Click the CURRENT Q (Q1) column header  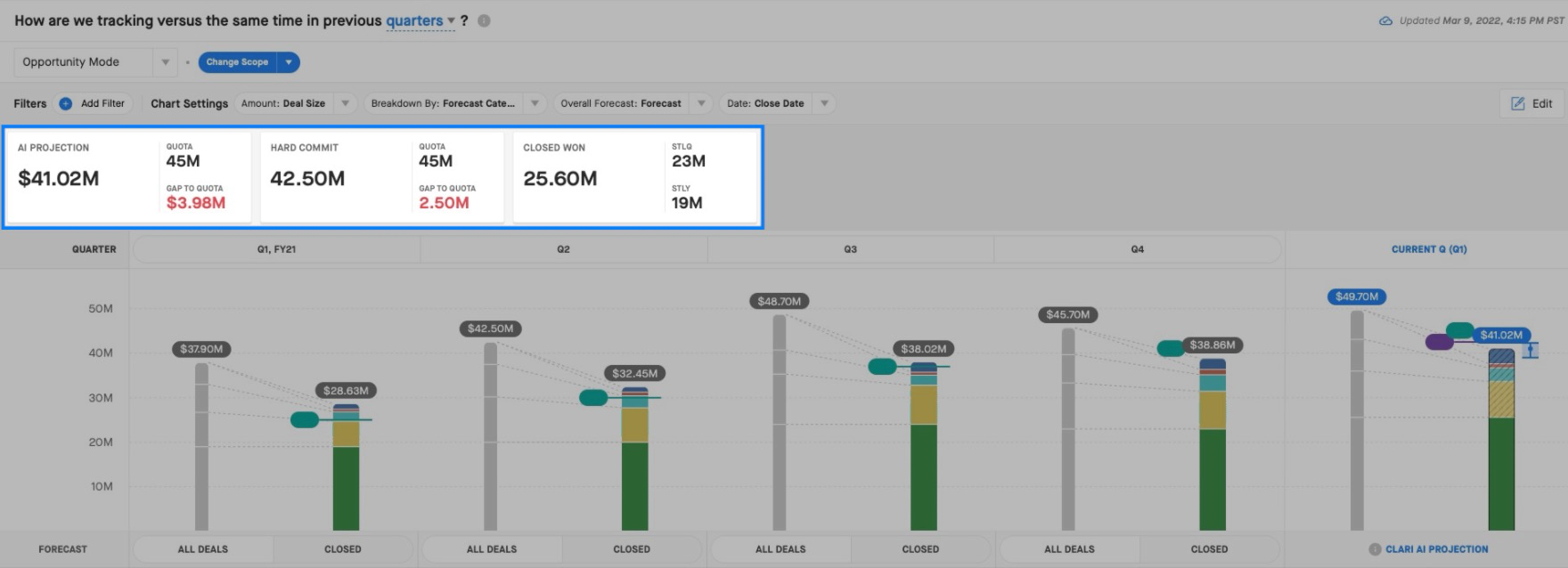click(1429, 249)
